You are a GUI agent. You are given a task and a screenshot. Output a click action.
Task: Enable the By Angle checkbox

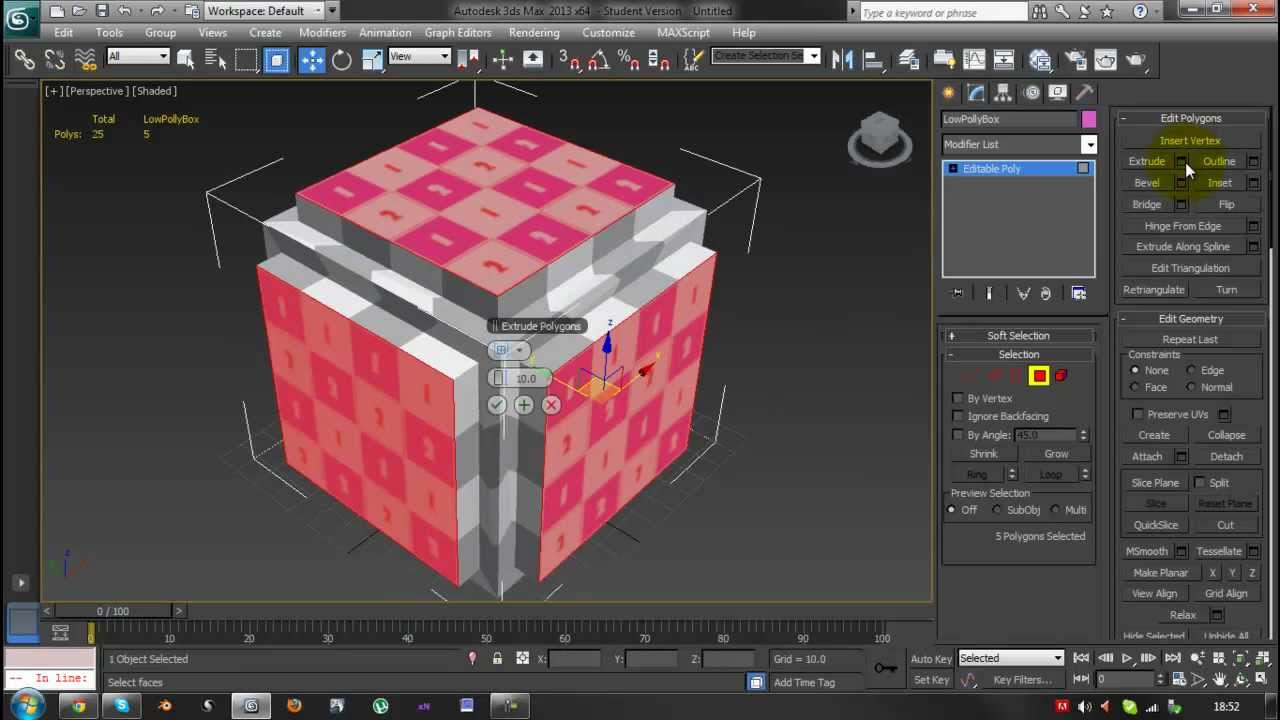click(x=958, y=435)
